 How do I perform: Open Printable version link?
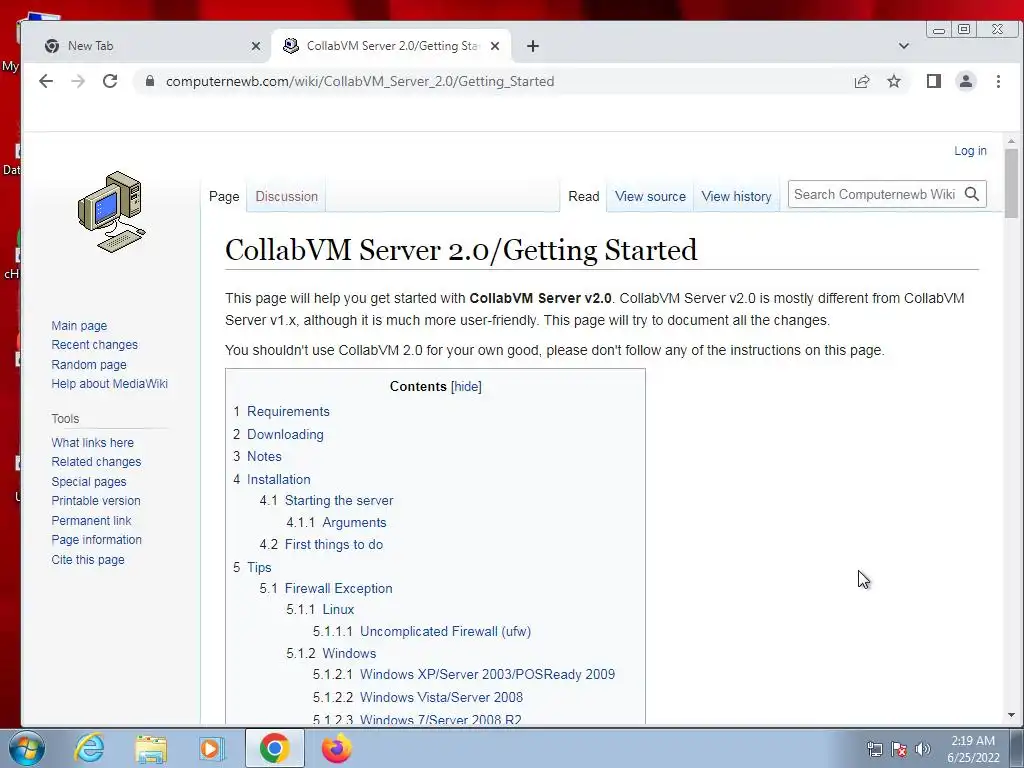96,501
